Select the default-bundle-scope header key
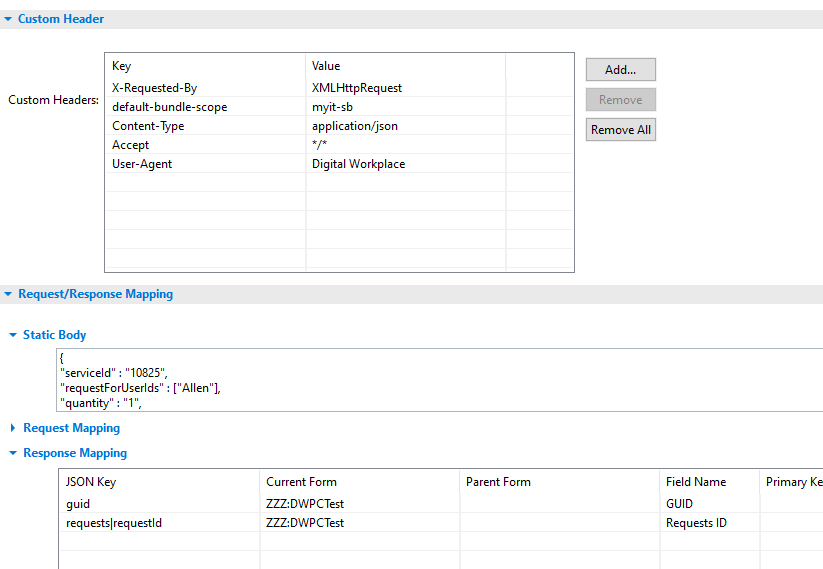The height and width of the screenshot is (569, 823). tap(169, 107)
